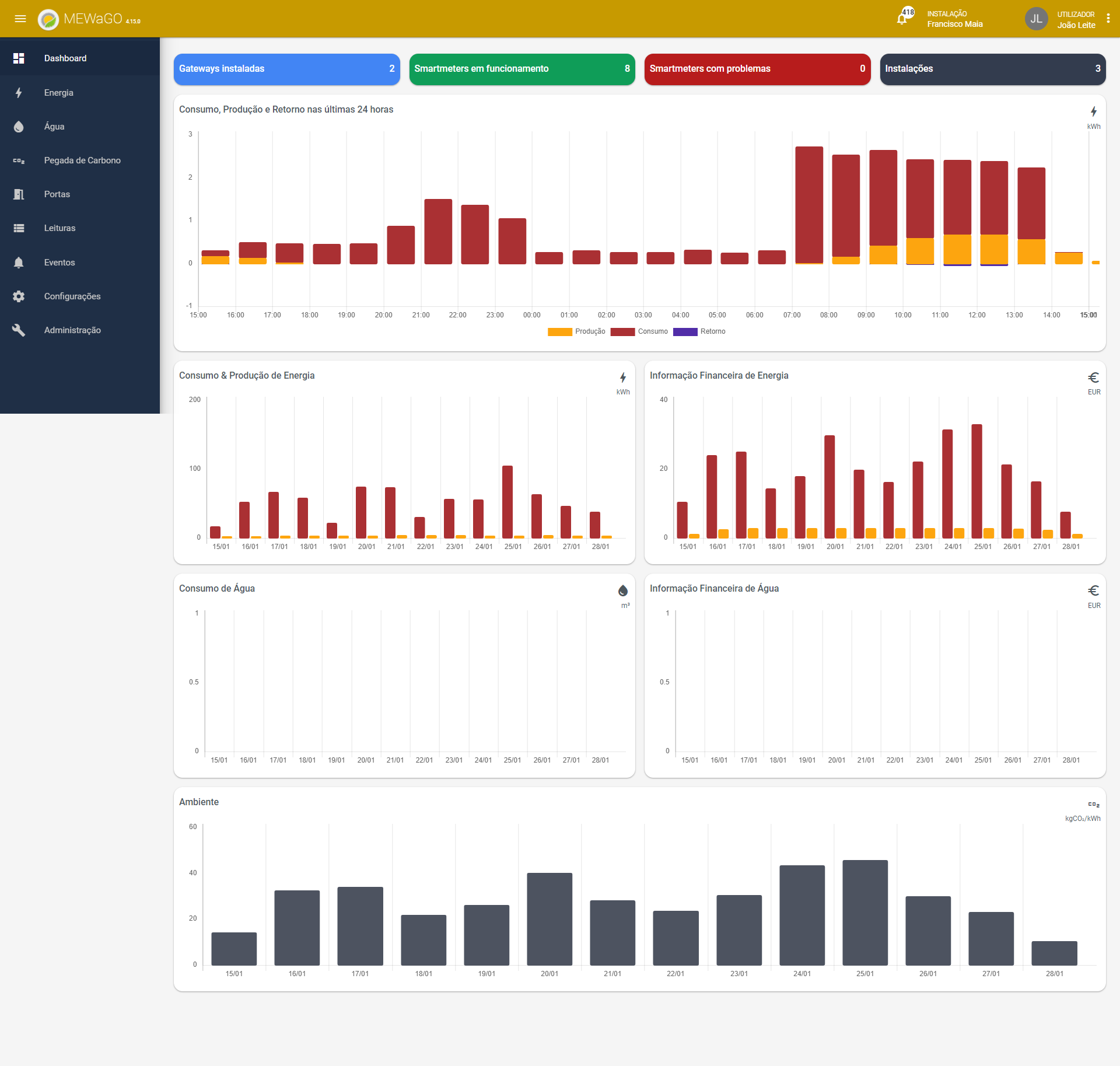Viewport: 1120px width, 1066px height.
Task: Open the Energia menu item
Action: (80, 93)
